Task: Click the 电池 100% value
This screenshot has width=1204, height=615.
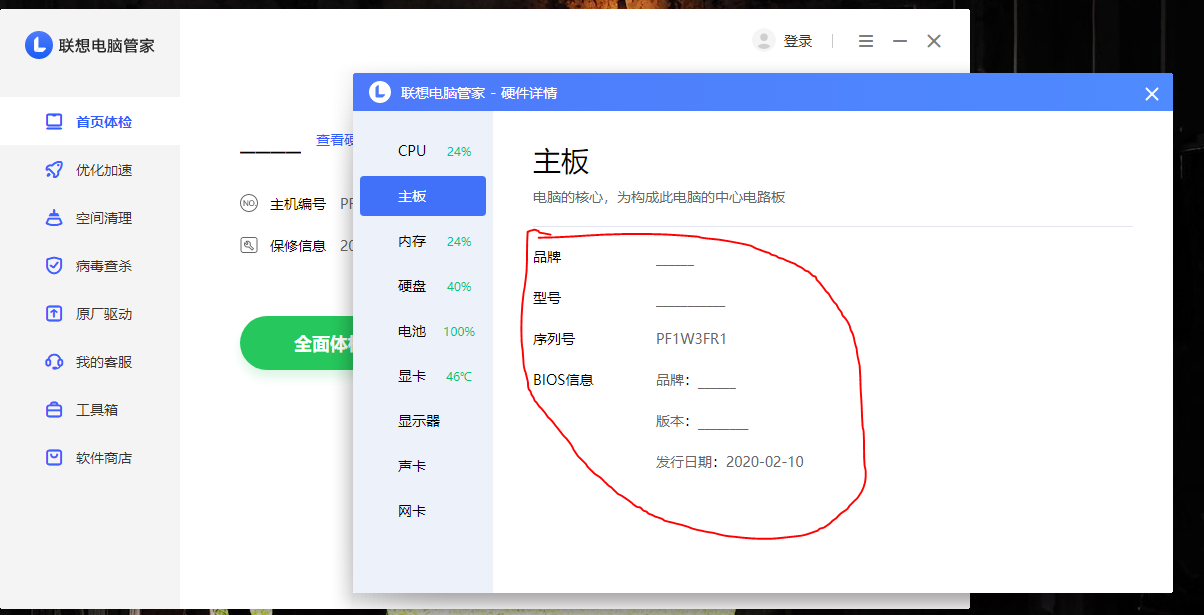Action: (459, 332)
